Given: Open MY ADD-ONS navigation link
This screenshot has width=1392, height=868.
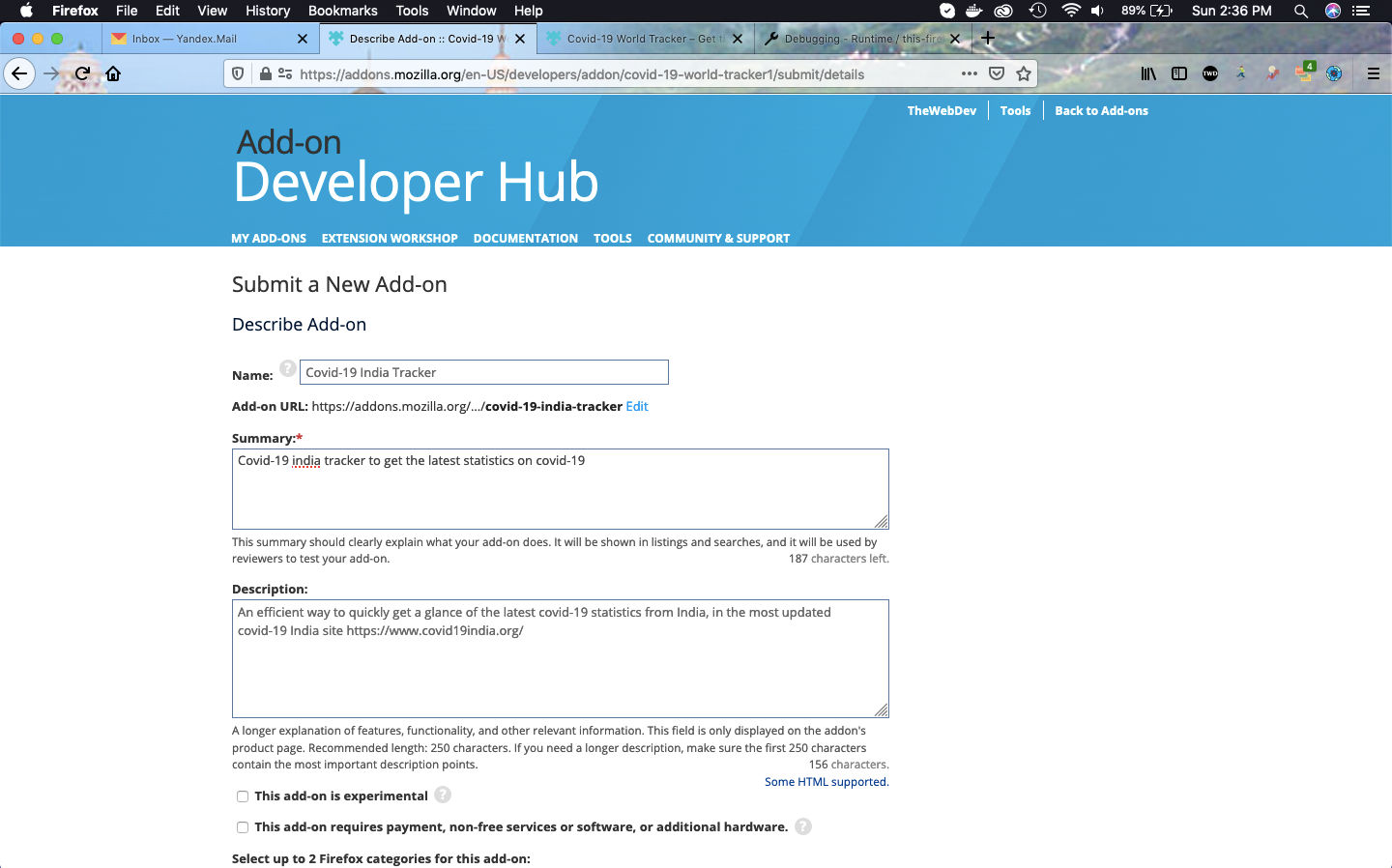Looking at the screenshot, I should pos(269,238).
